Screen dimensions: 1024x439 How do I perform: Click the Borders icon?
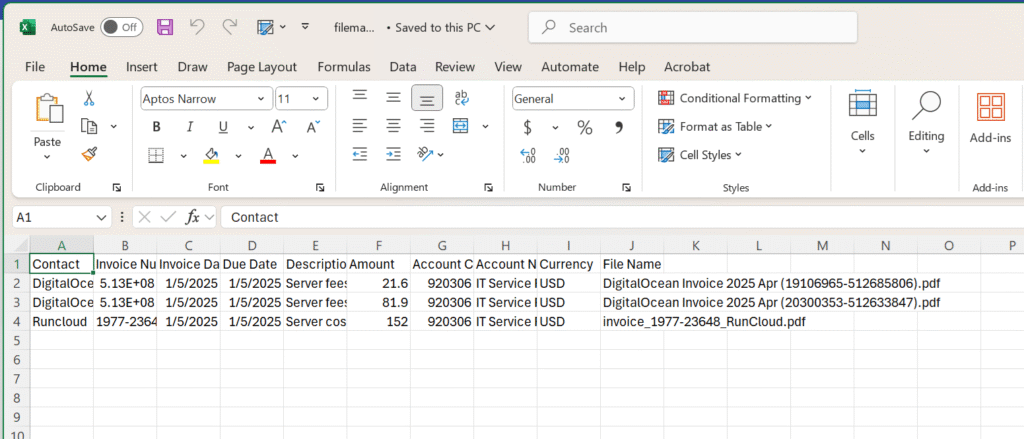pyautogui.click(x=156, y=155)
